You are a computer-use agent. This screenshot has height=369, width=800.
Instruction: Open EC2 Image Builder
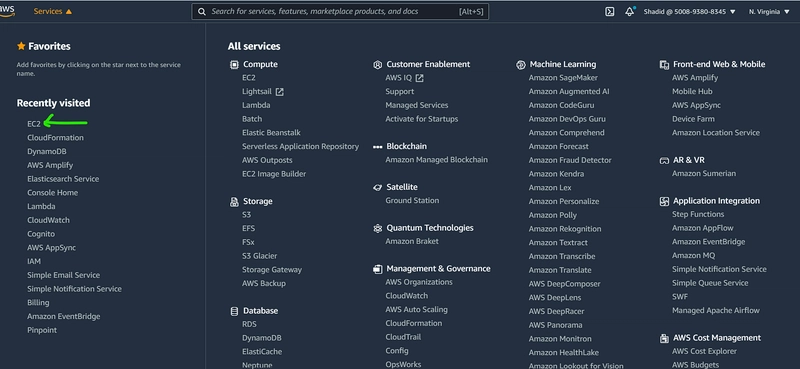pyautogui.click(x=274, y=174)
